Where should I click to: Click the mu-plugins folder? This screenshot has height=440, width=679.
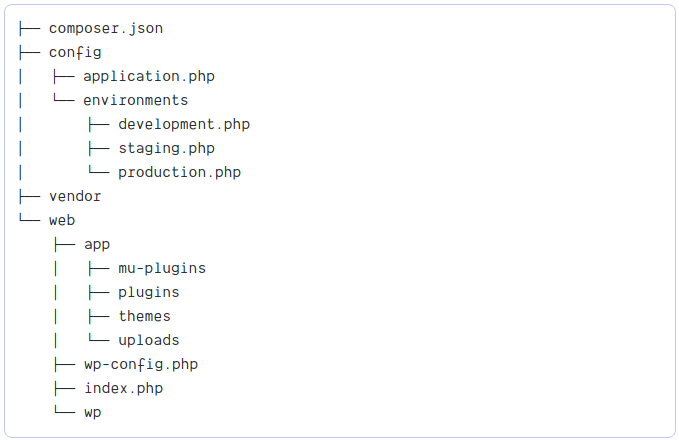162,269
